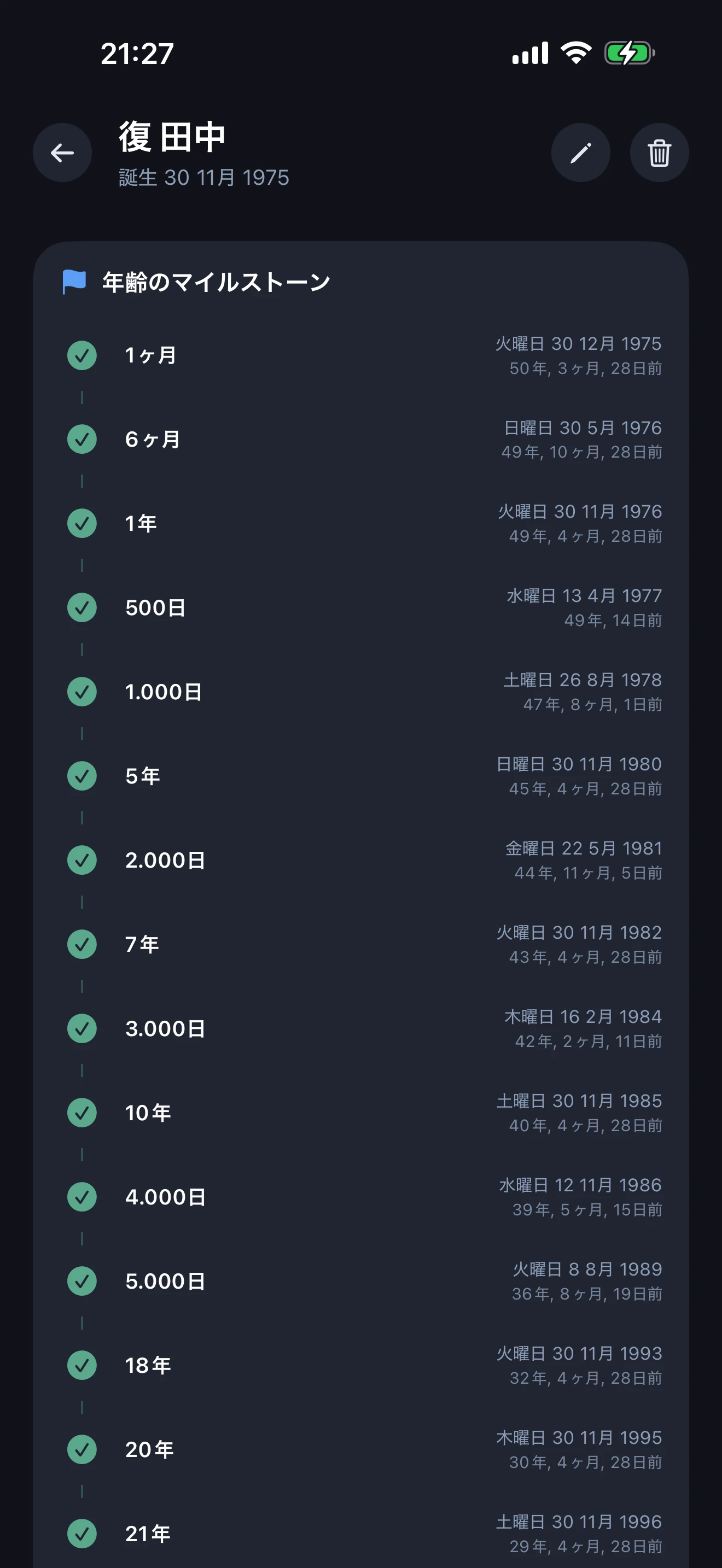Image resolution: width=722 pixels, height=1568 pixels.
Task: Tap the blue flag milestone icon
Action: click(x=74, y=282)
